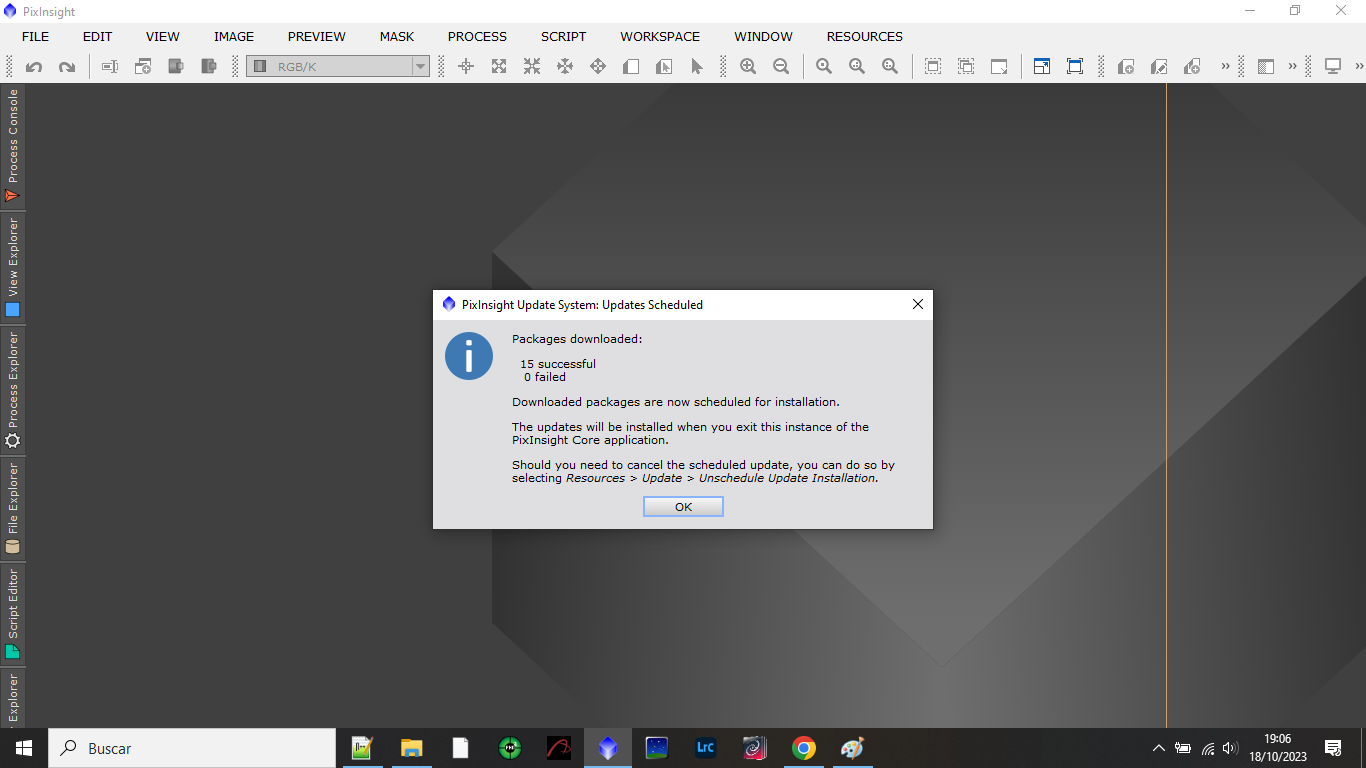The height and width of the screenshot is (768, 1366).
Task: Expand the chevron at far right toolbar edge
Action: coord(1358,67)
